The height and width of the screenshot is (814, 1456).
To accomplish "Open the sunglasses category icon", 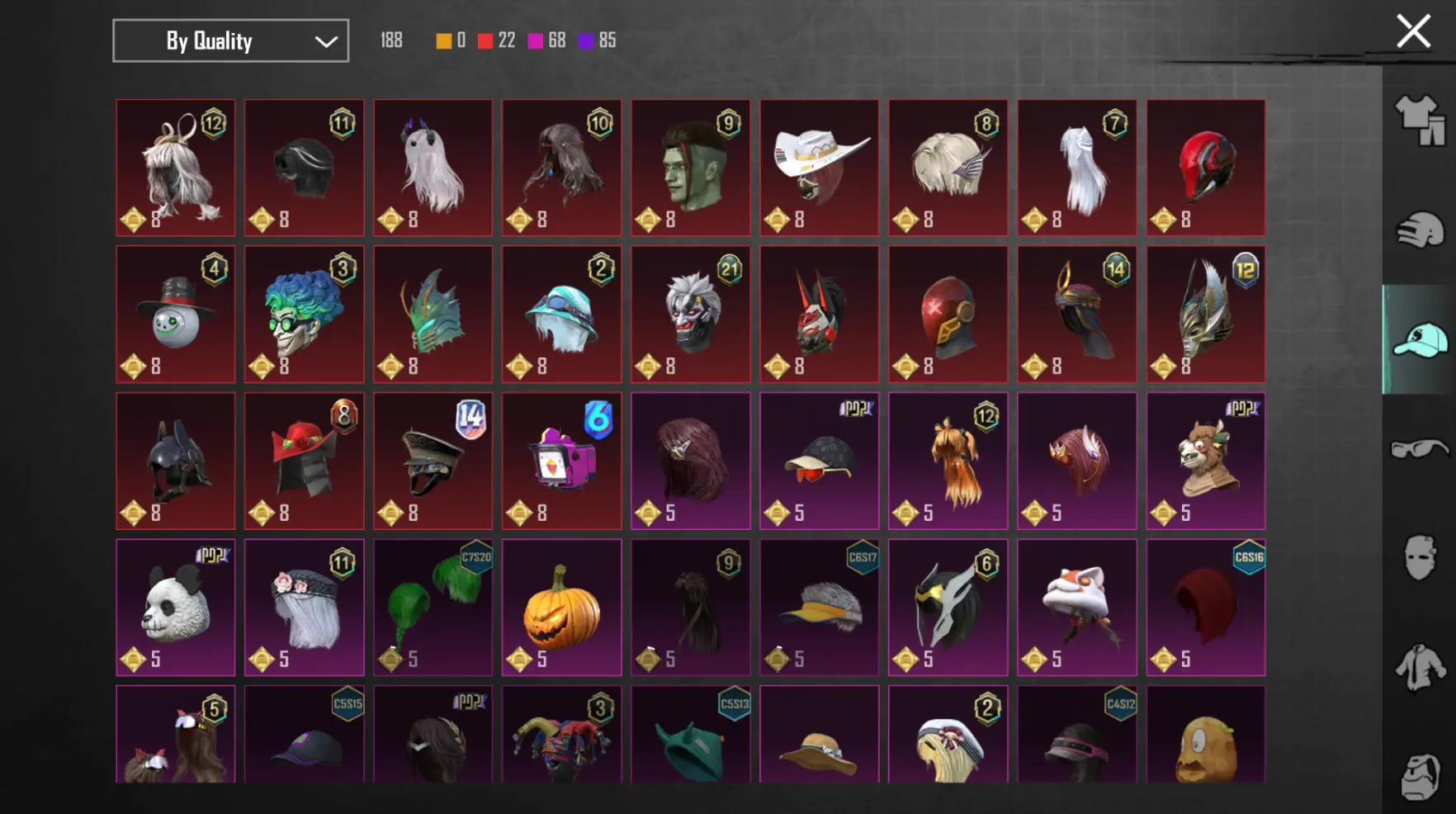I will (1420, 448).
